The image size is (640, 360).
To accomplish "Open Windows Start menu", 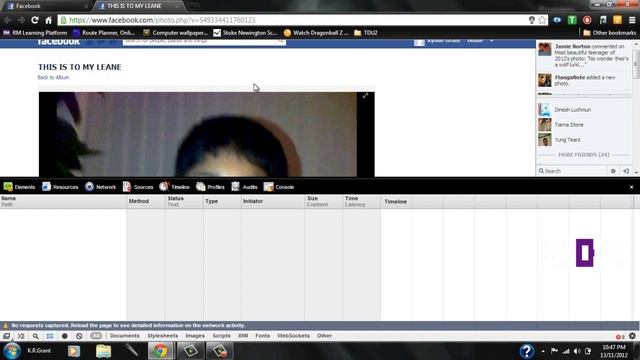I will (x=11, y=351).
